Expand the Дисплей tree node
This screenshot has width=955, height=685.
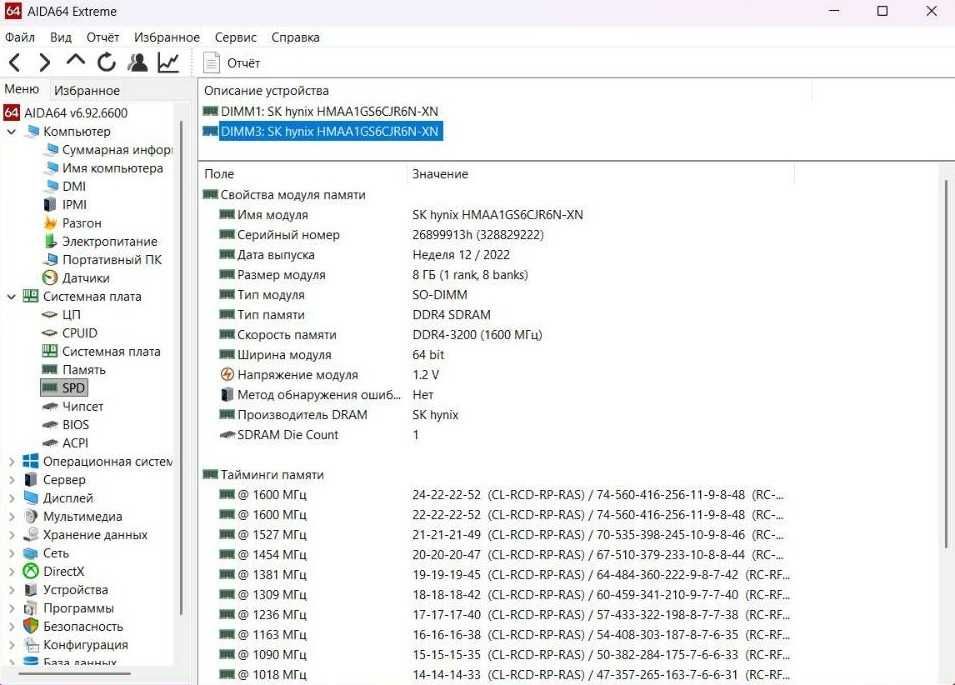point(11,498)
